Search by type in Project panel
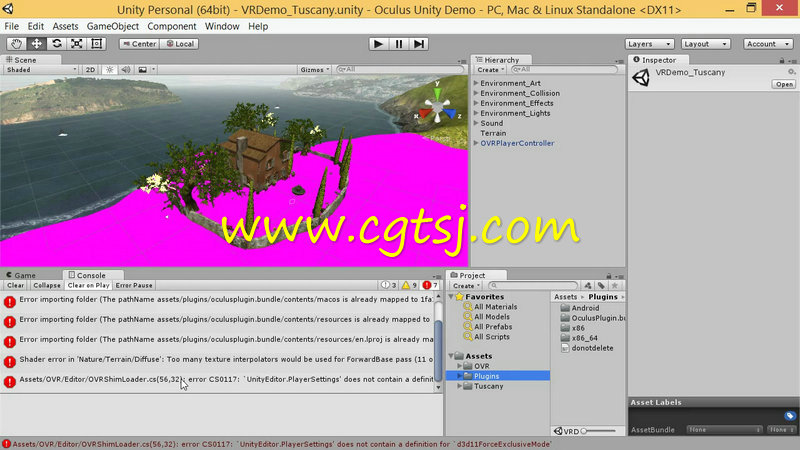Viewport: 800px width, 450px height. pyautogui.click(x=588, y=286)
